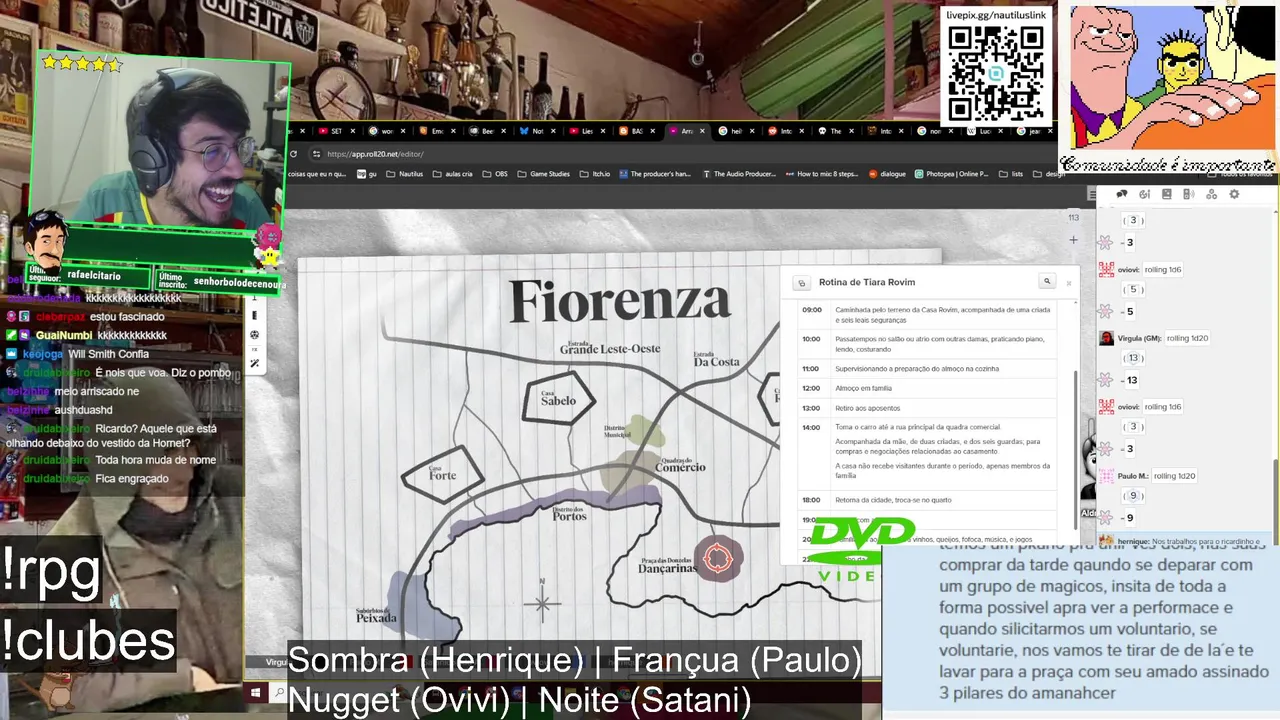Open the Windows Start menu
This screenshot has height=720, width=1280.
tap(256, 692)
